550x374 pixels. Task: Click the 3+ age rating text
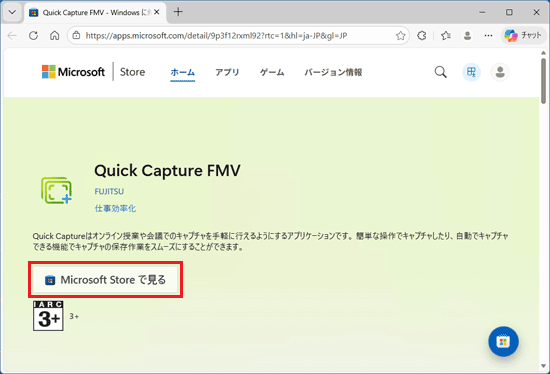click(x=74, y=316)
